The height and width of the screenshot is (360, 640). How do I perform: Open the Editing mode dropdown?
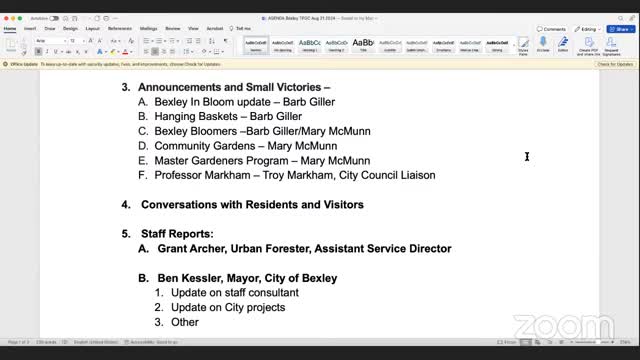(x=587, y=29)
